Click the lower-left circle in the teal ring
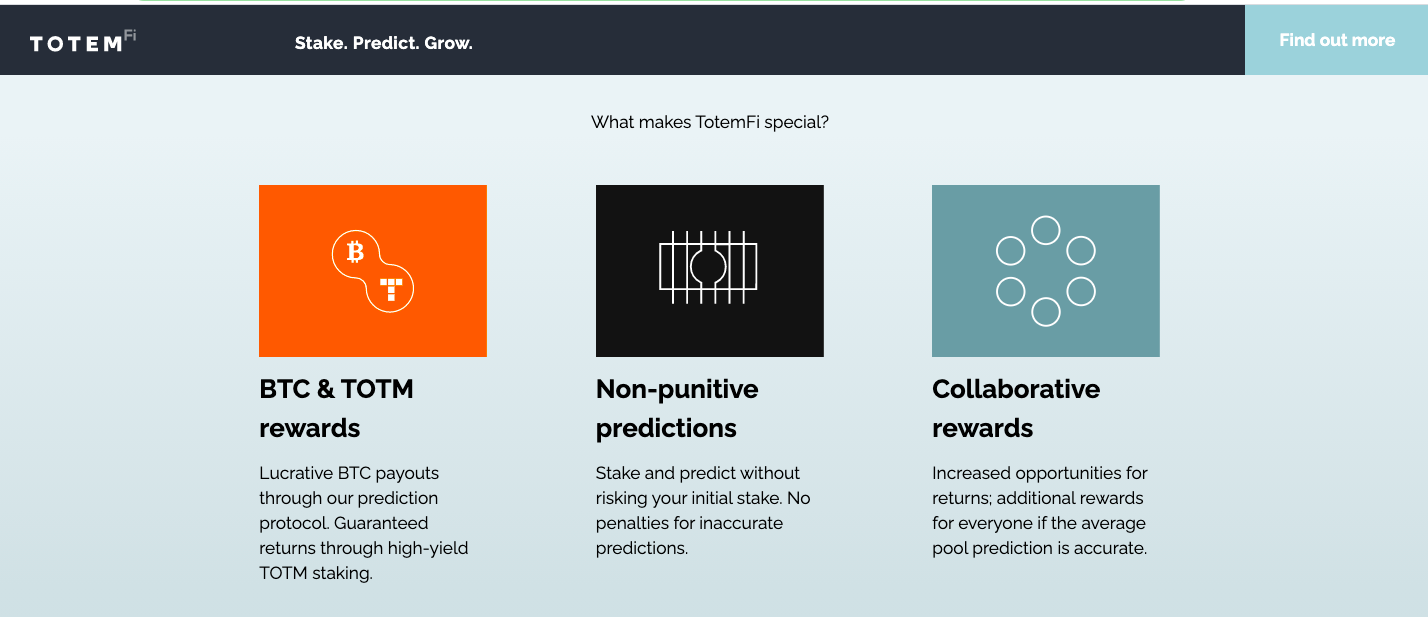 point(1011,291)
